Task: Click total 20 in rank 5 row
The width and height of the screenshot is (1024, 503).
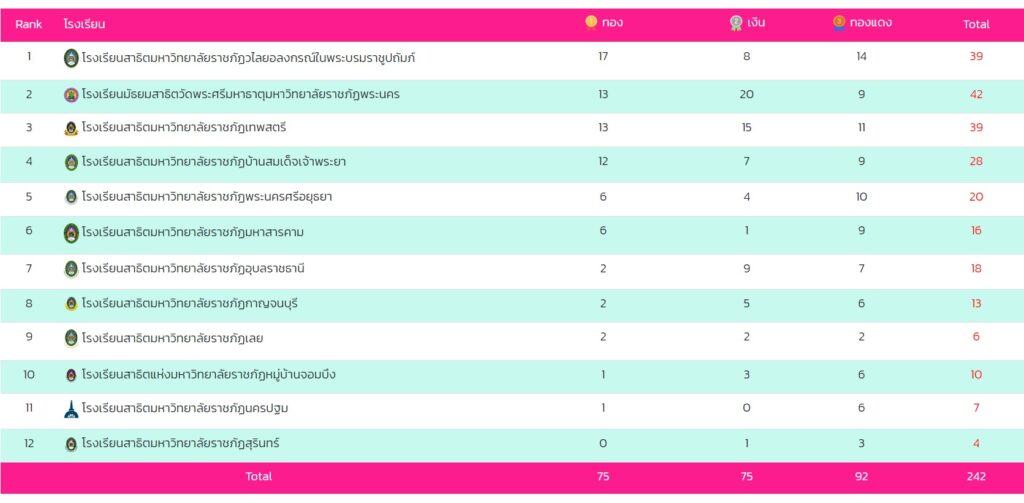Action: click(976, 197)
